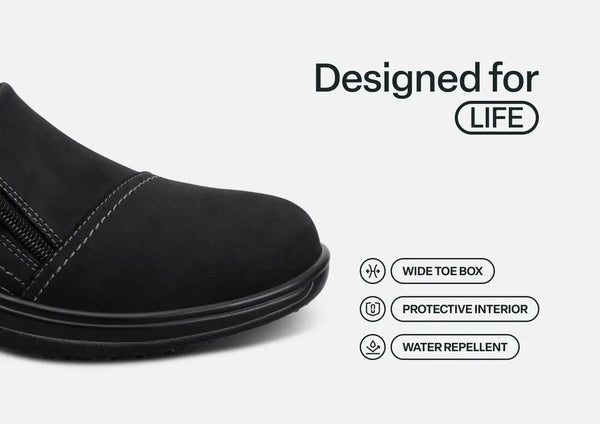Viewport: 600px width, 424px height.
Task: Select the WATER REPELLENT pill label
Action: tap(455, 347)
